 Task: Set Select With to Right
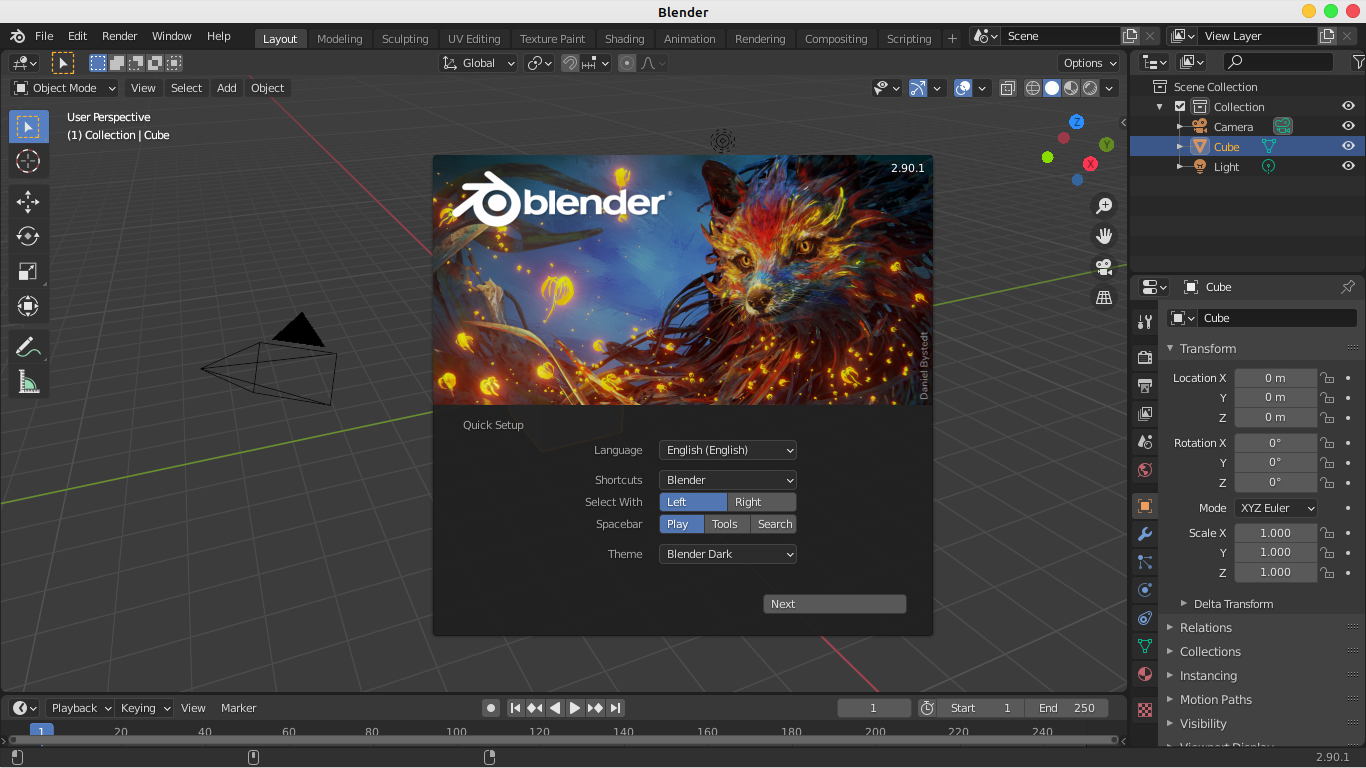click(x=762, y=502)
